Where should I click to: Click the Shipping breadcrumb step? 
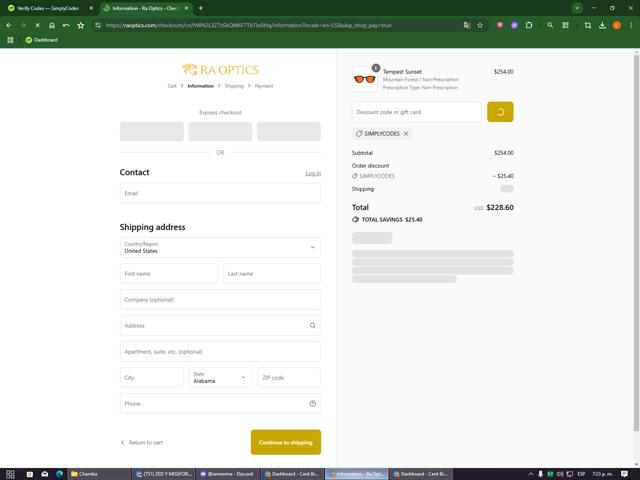tap(234, 86)
